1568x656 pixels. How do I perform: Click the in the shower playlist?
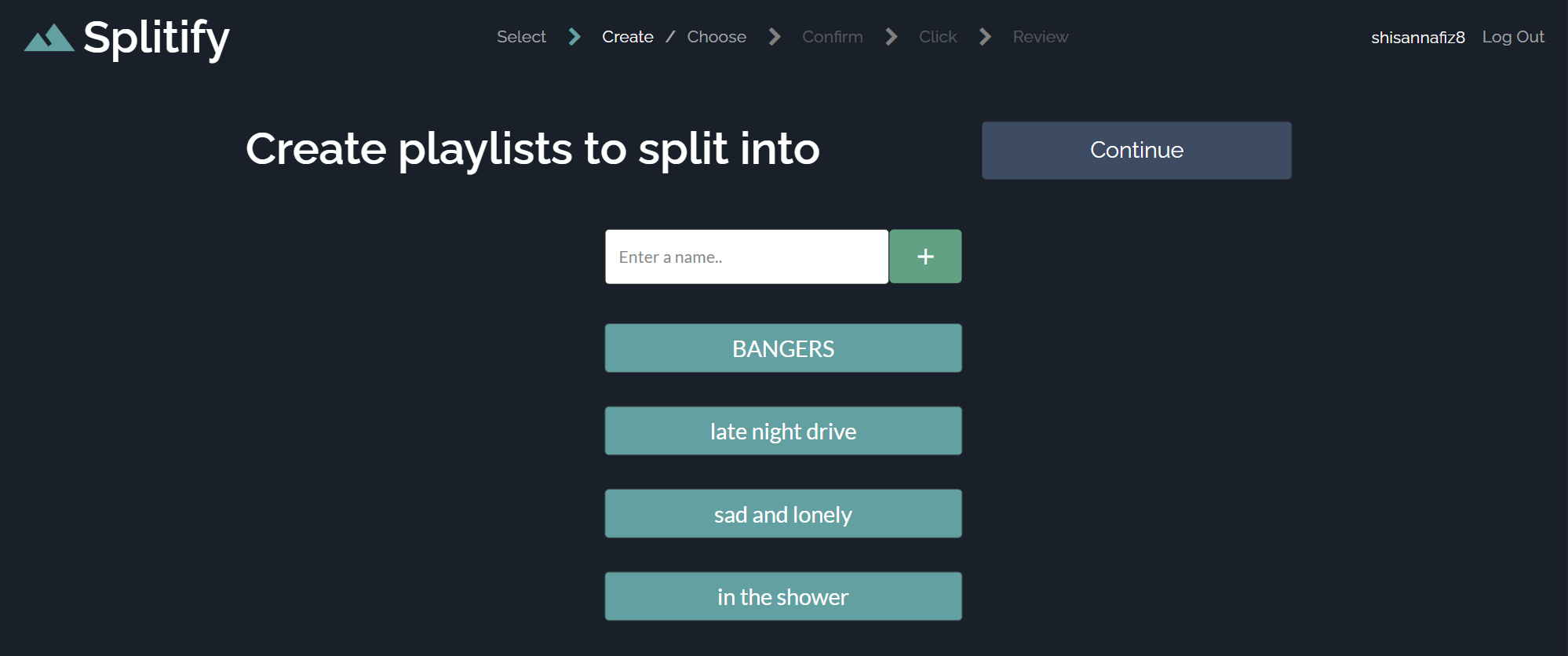782,596
